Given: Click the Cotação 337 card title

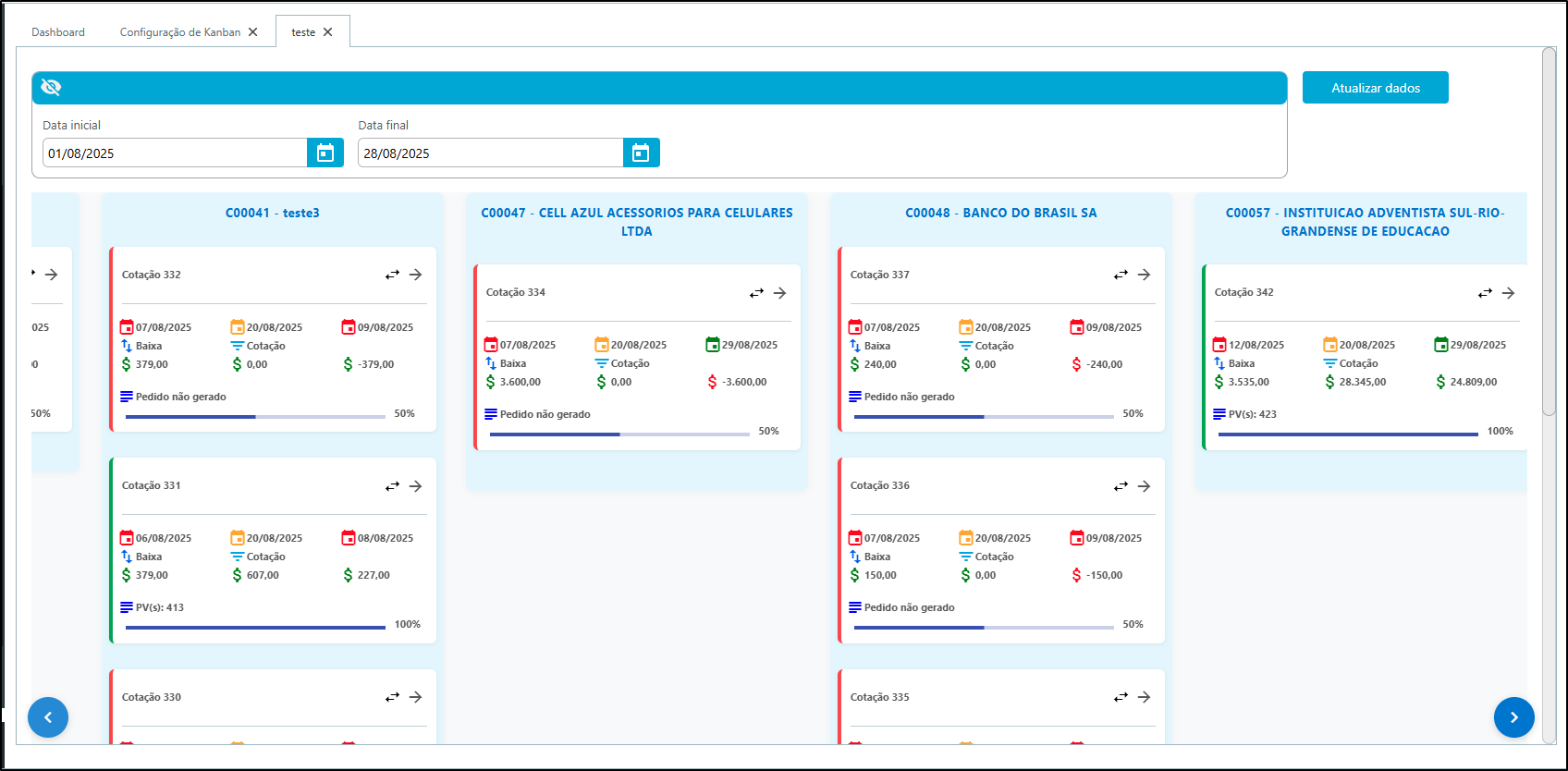Looking at the screenshot, I should click(880, 275).
